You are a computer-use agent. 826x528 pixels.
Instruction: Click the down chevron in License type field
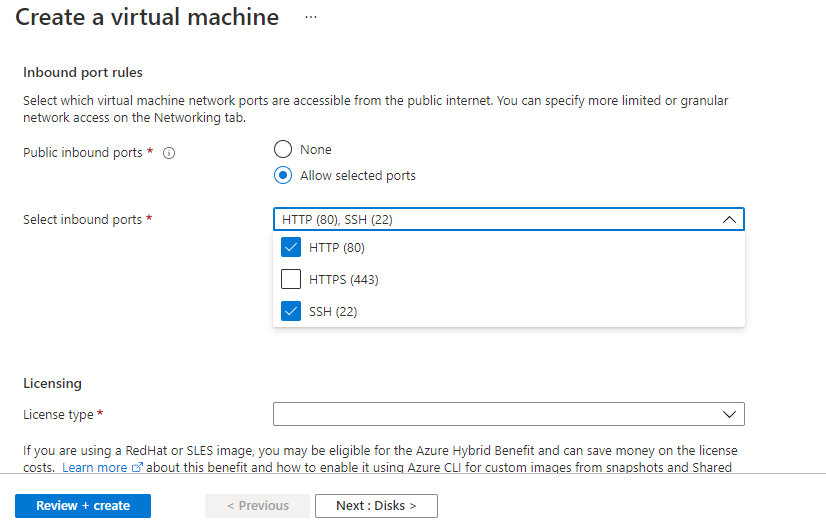pyautogui.click(x=729, y=414)
